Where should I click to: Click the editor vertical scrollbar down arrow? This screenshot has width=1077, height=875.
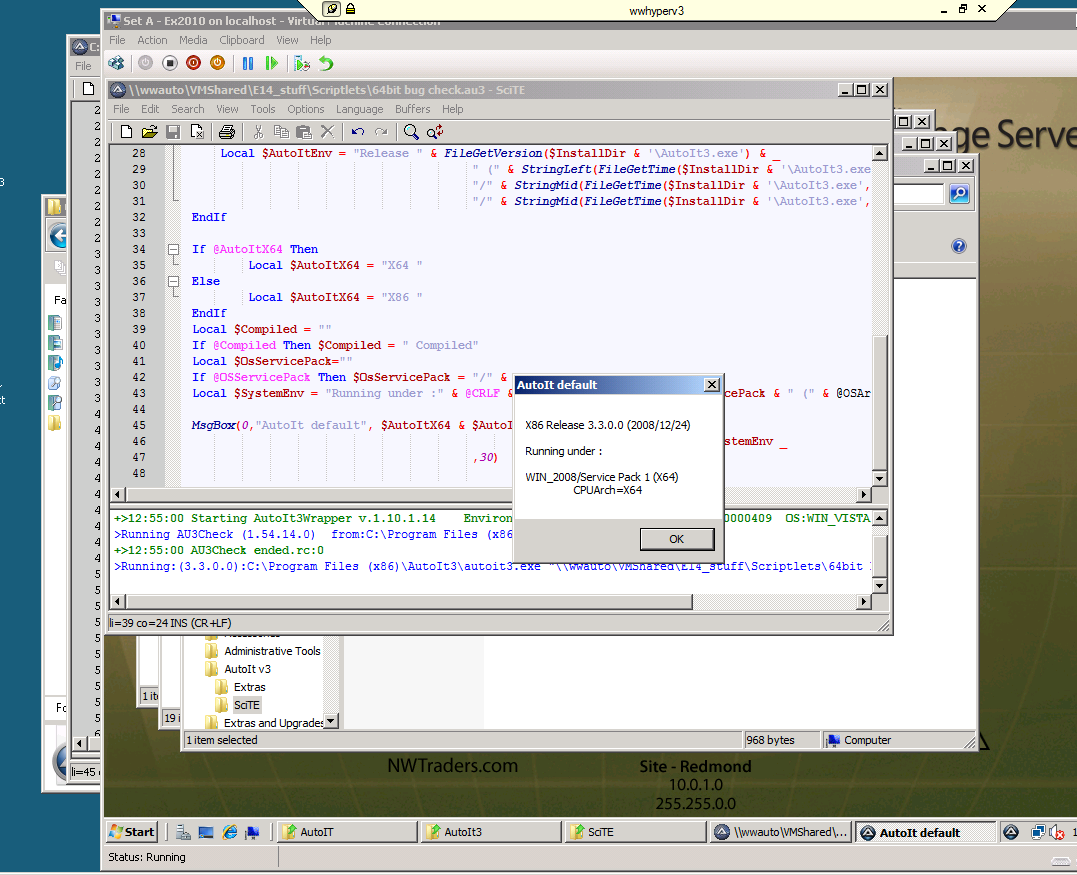[879, 478]
